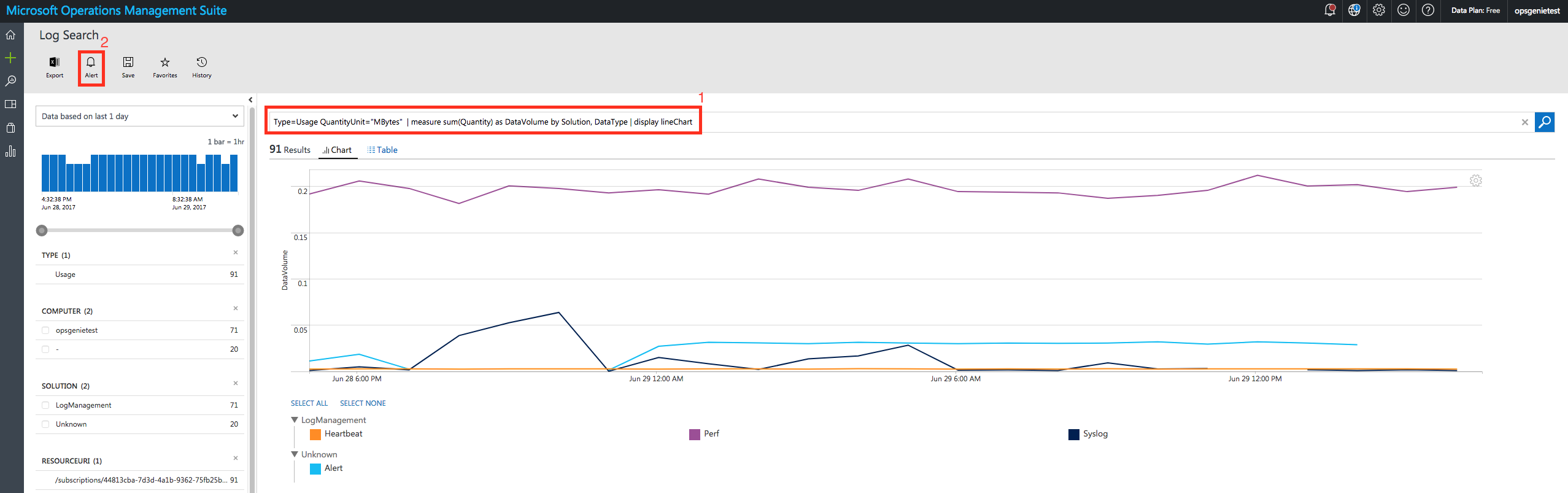Click the time histogram bar chart
Screen dimensions: 1568x493
pyautogui.click(x=140, y=173)
